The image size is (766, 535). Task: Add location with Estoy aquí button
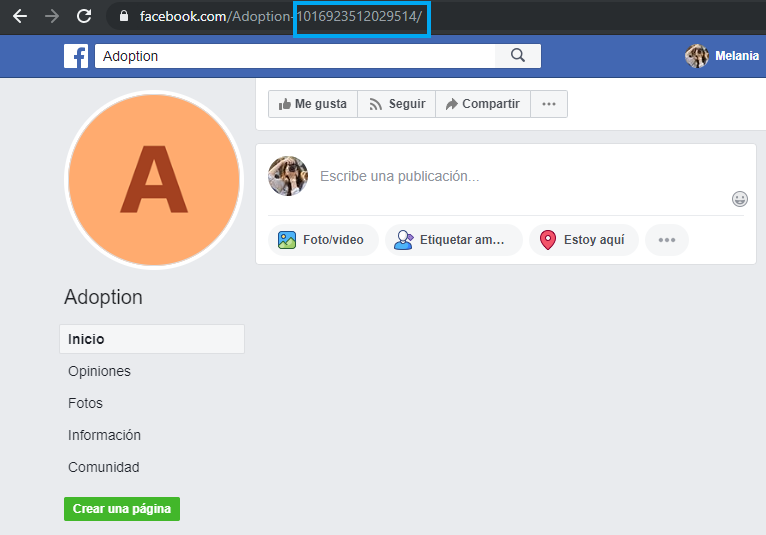(x=584, y=240)
